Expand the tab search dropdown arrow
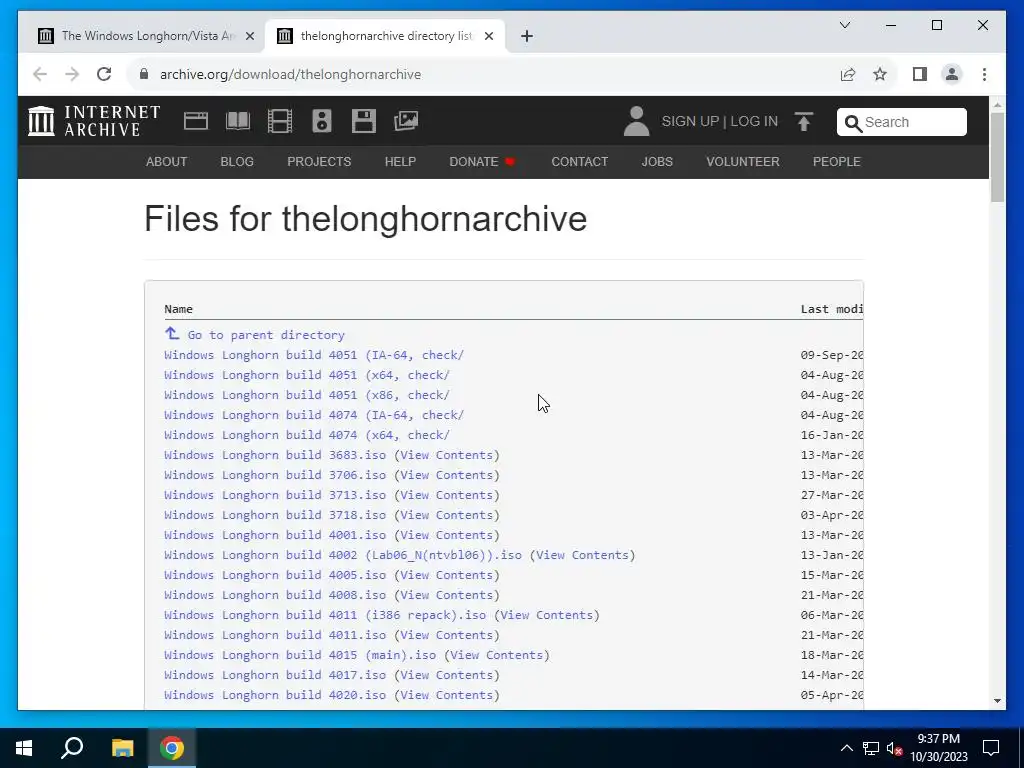1024x768 pixels. coord(844,25)
